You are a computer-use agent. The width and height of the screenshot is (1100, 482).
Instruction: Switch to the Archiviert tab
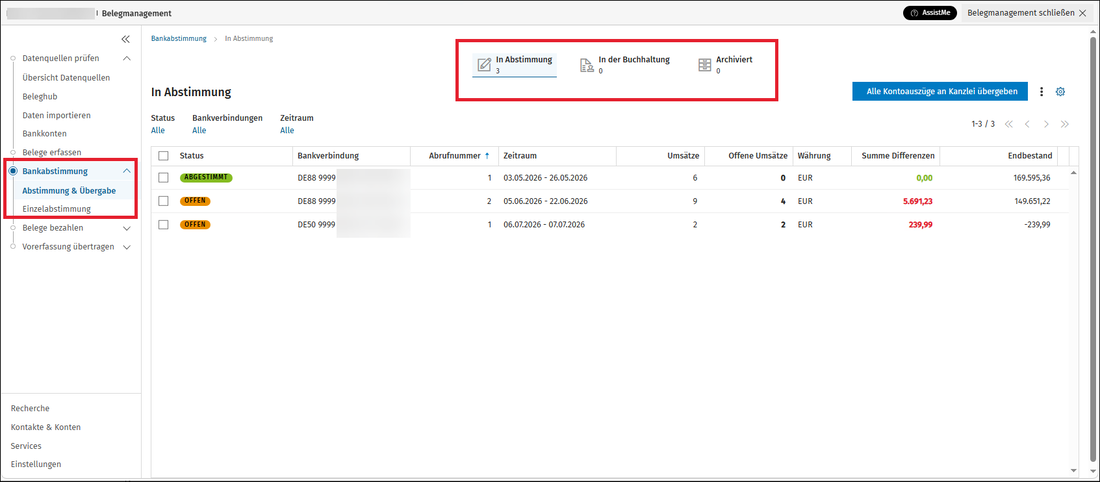point(725,65)
